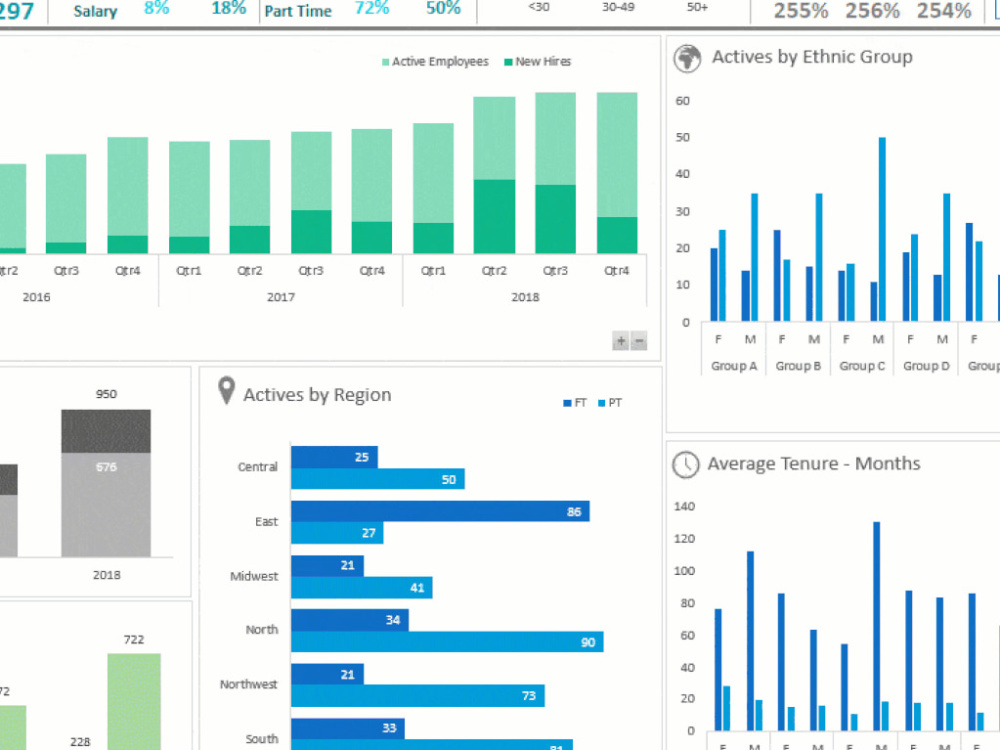The height and width of the screenshot is (750, 1000).
Task: Click the 2018 Qtr2 stacked bar
Action: [494, 175]
